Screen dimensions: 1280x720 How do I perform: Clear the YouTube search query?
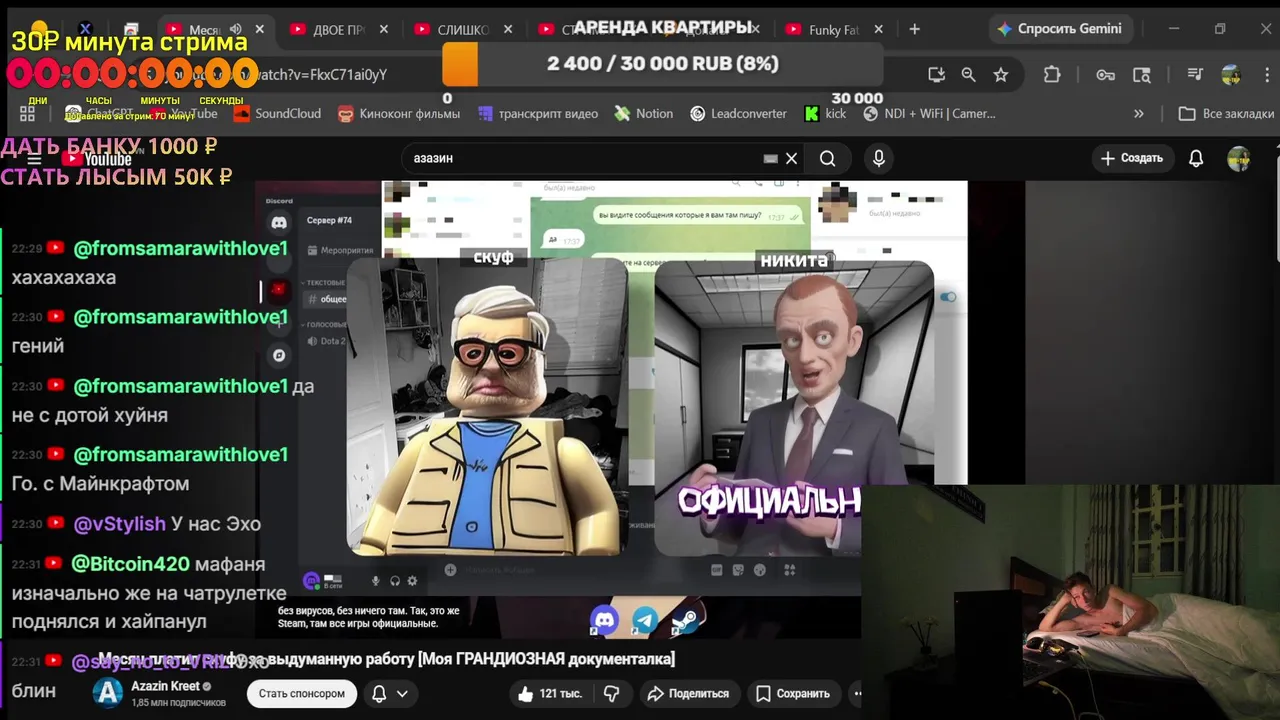pyautogui.click(x=791, y=158)
